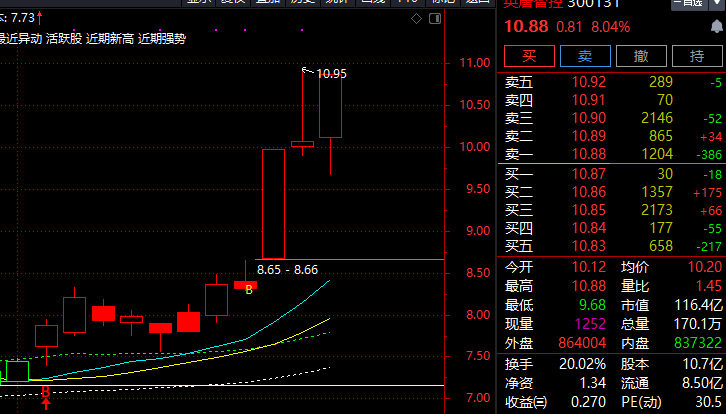Select the 近期新高 tag
Screen dimensions: 726x414
[x=109, y=39]
